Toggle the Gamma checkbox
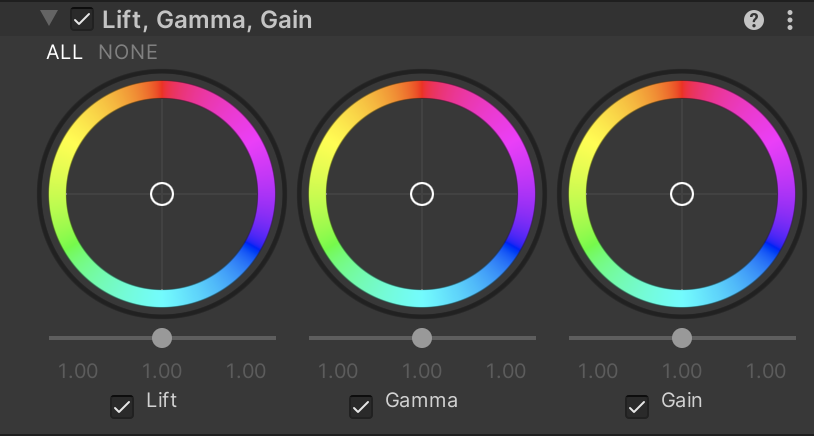814x436 pixels. pyautogui.click(x=361, y=406)
